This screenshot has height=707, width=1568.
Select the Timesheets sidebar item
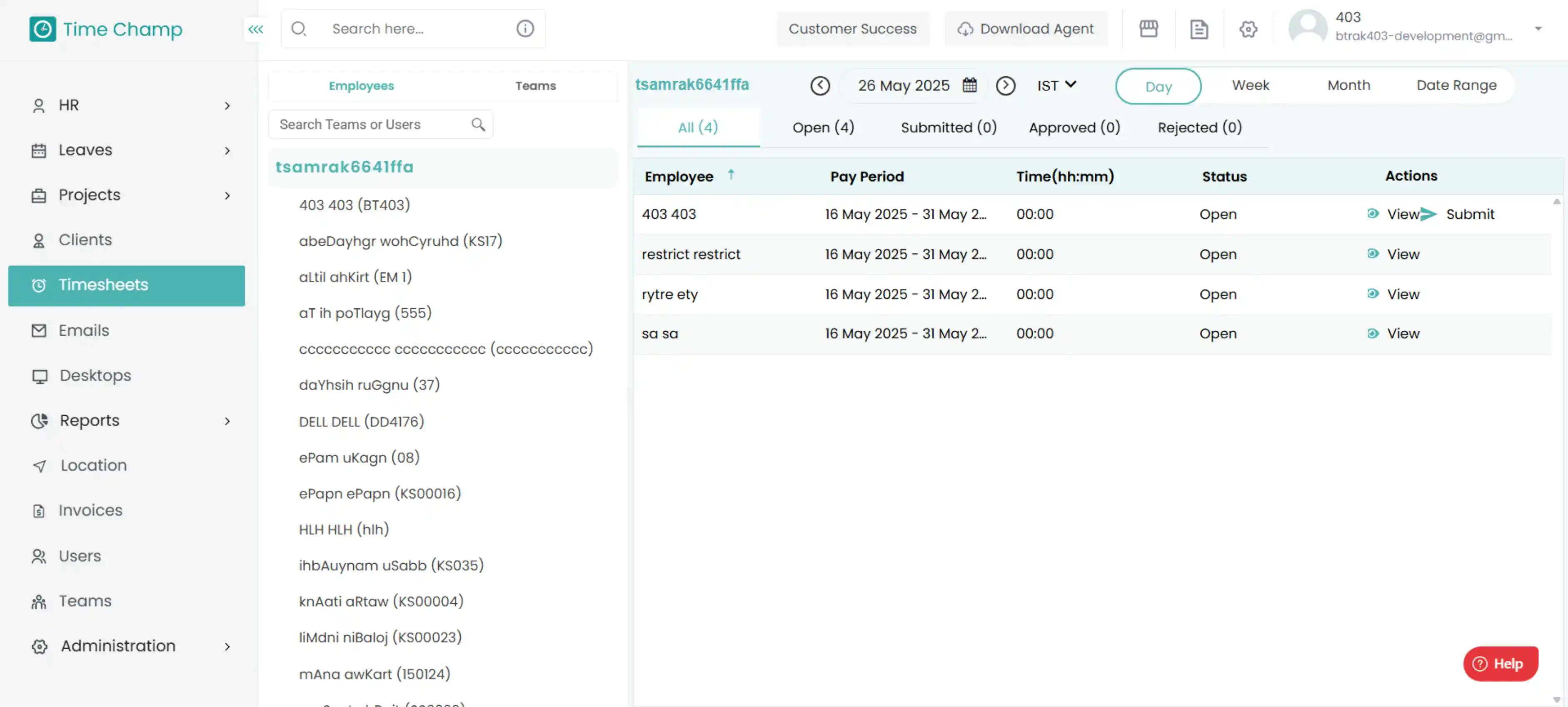coord(127,286)
